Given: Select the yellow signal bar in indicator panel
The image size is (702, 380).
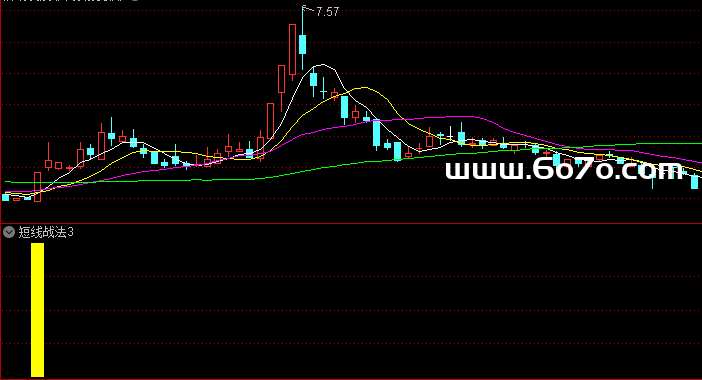Looking at the screenshot, I should (x=38, y=310).
